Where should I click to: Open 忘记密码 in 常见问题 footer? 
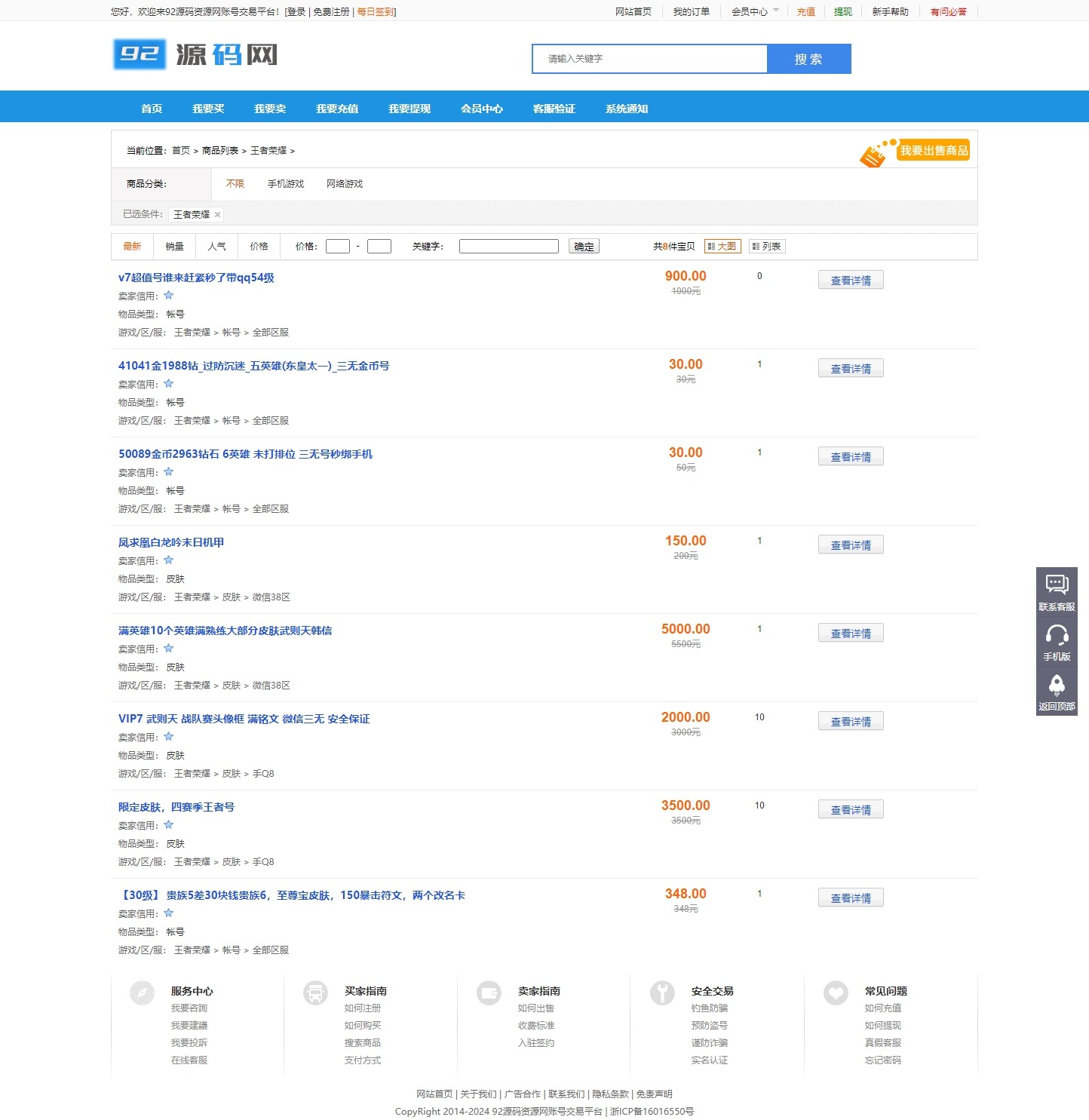[x=883, y=1060]
